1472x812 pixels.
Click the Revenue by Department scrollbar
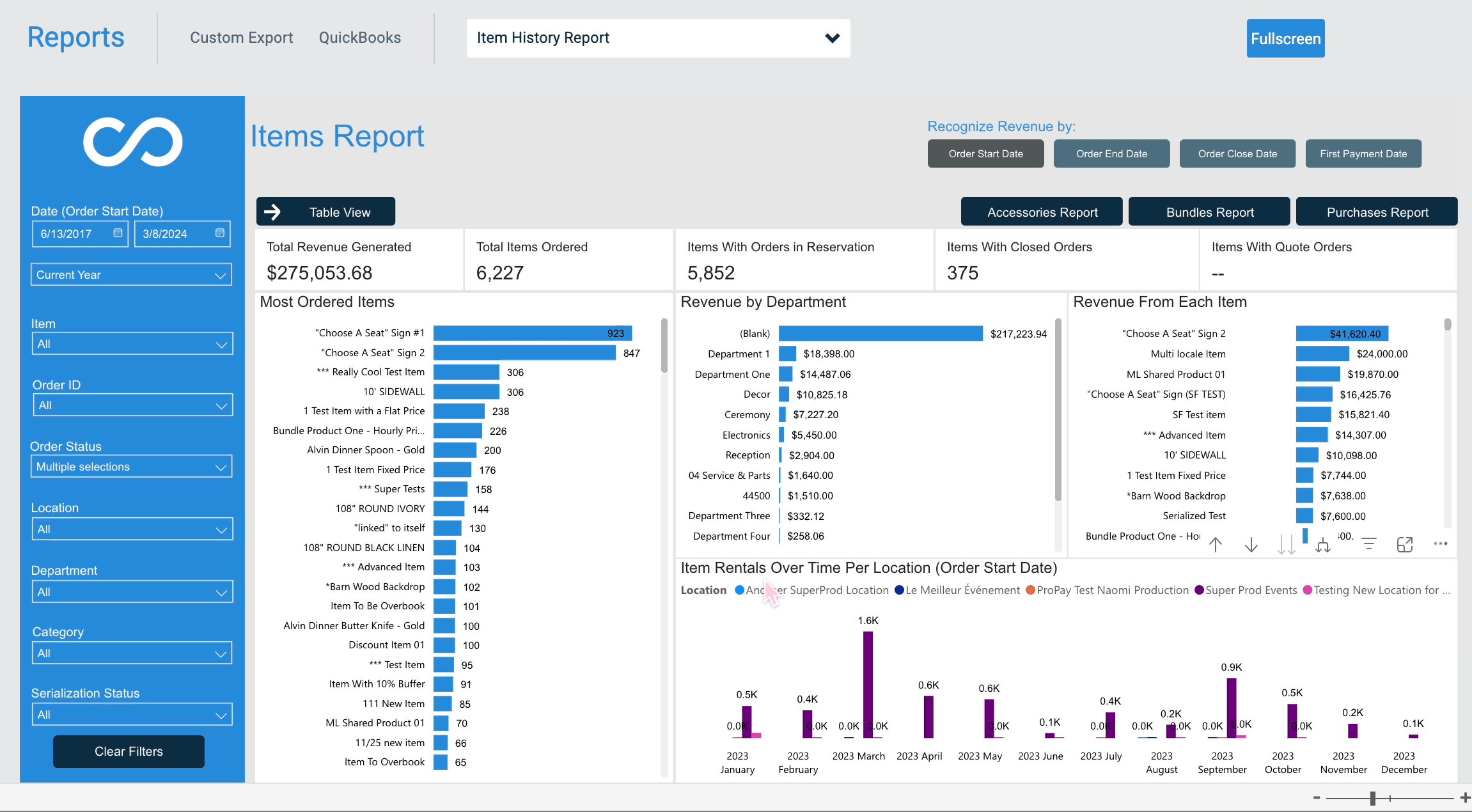1058,410
